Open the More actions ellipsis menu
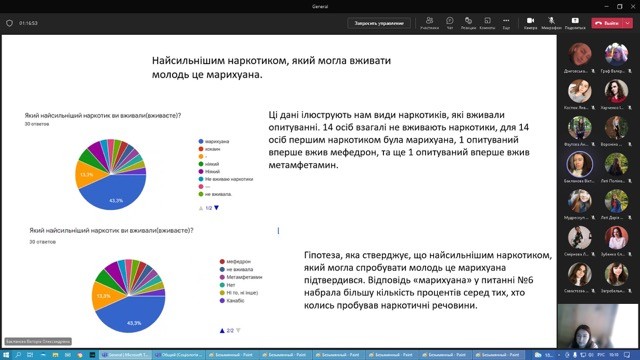 coord(506,23)
